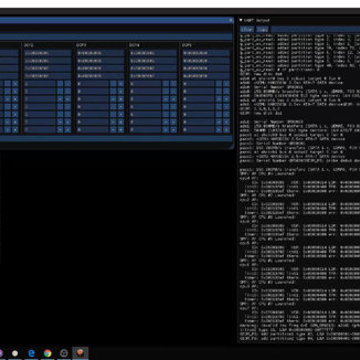Decrement first stepper row under DCP3

pyautogui.click(x=113, y=84)
